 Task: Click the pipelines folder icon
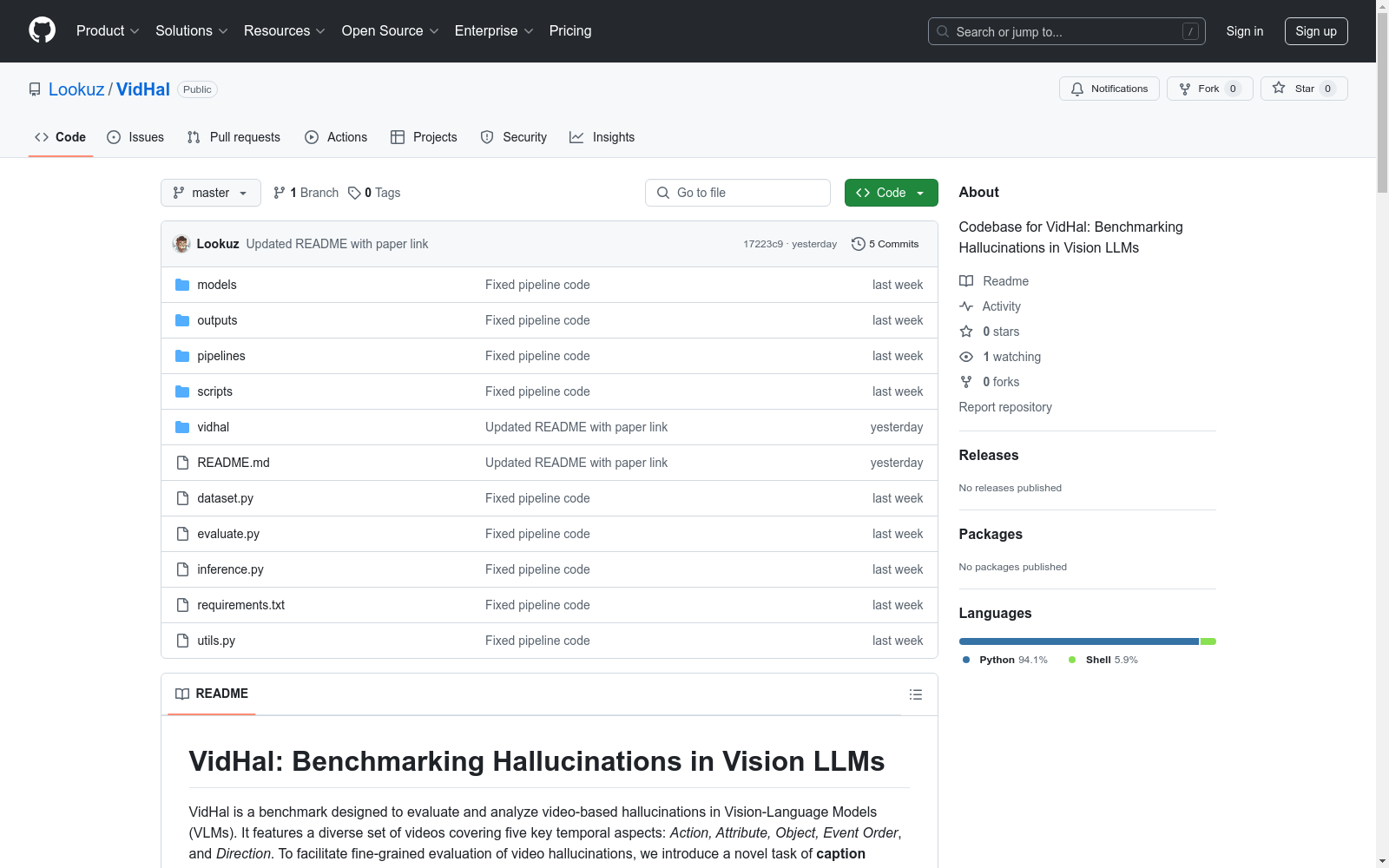pyautogui.click(x=182, y=356)
